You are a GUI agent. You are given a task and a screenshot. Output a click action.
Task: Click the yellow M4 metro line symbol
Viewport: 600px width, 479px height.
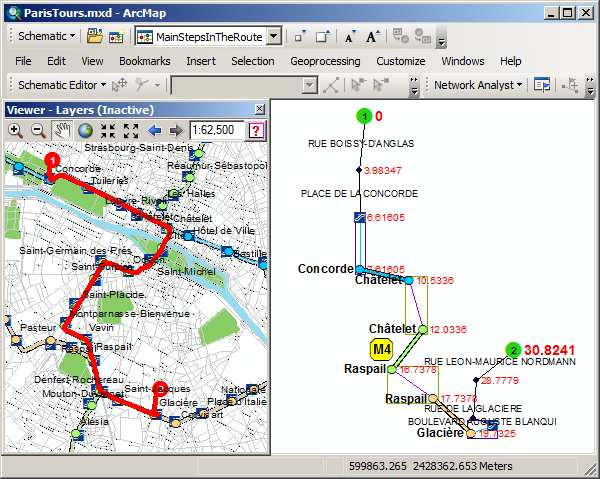click(382, 349)
